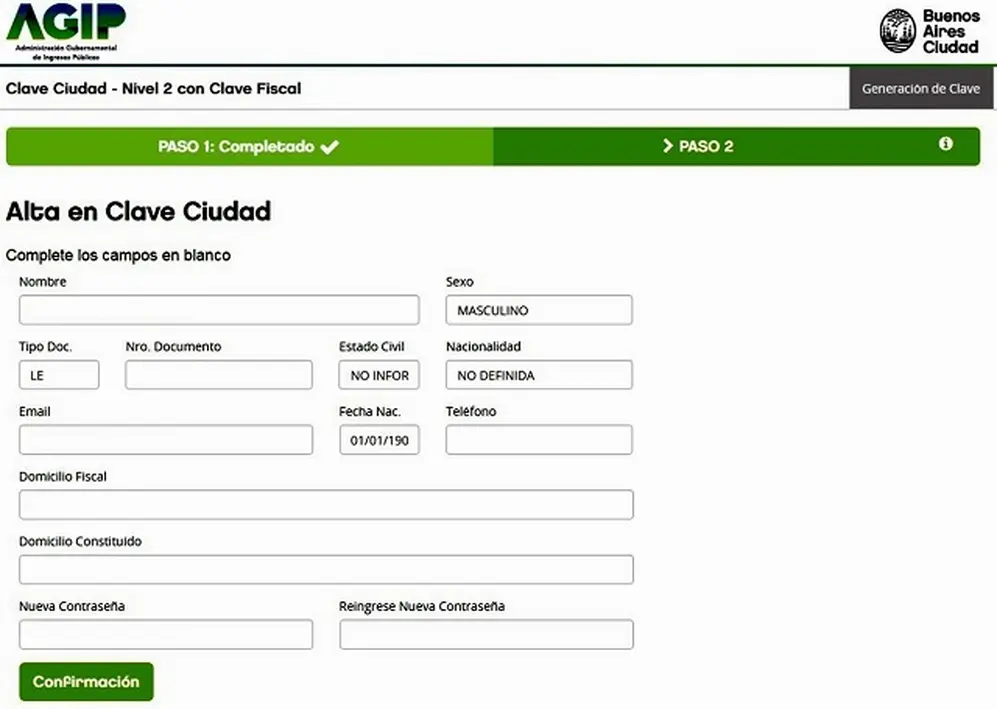Image resolution: width=997 pixels, height=709 pixels.
Task: Click the Reingrese Nueva Contraseña field
Action: point(486,635)
